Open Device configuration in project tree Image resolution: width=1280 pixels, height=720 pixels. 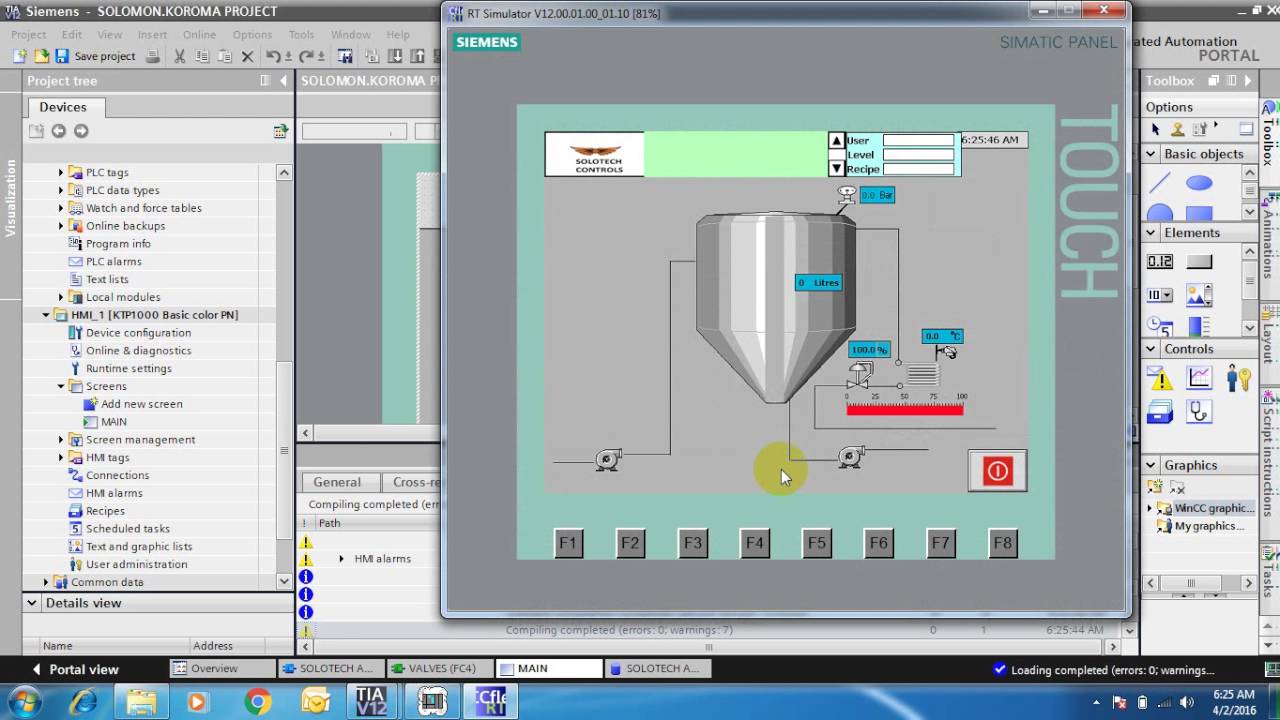(138, 333)
